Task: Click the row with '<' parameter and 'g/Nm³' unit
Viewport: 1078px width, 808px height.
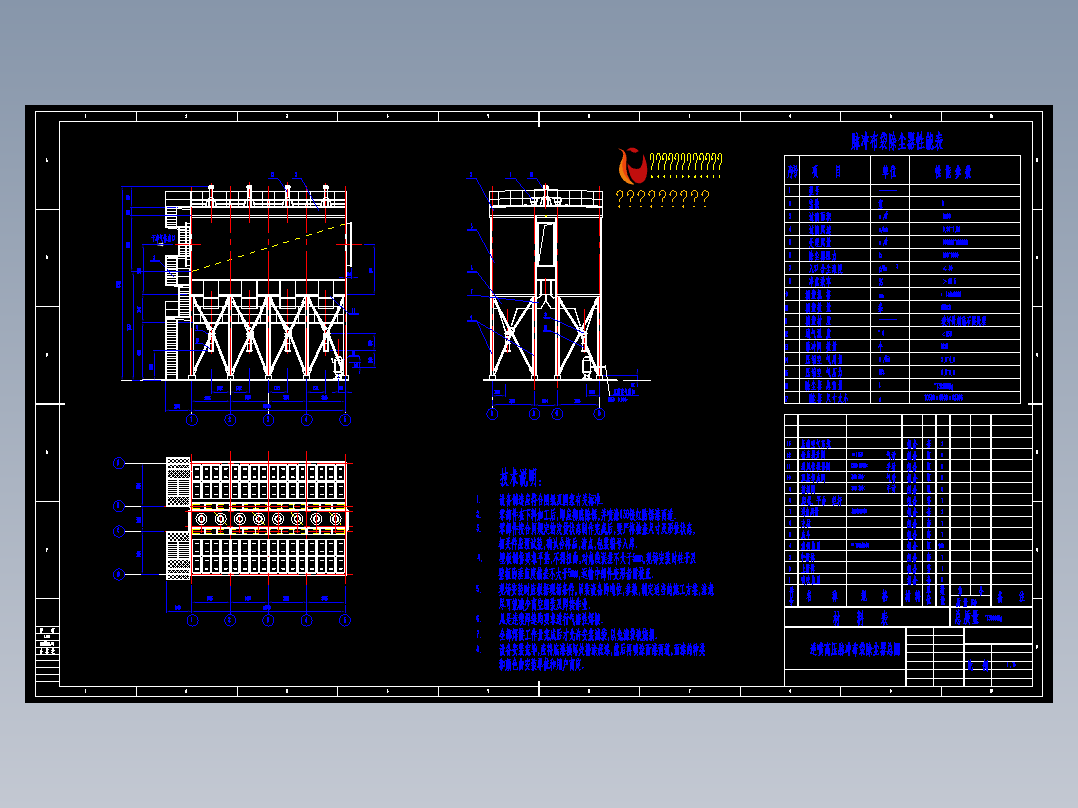Action: click(x=902, y=268)
